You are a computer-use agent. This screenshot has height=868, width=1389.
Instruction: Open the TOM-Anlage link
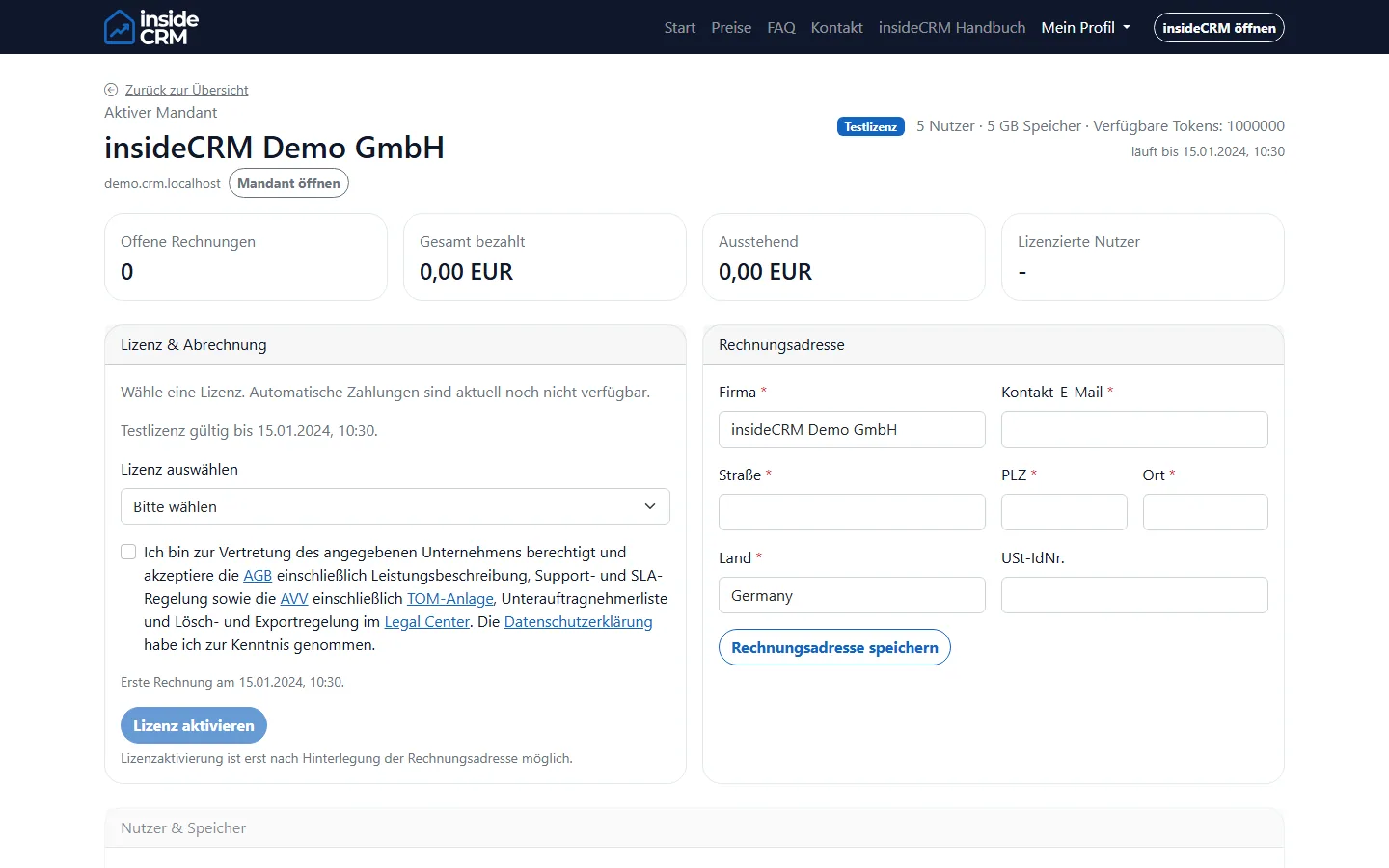click(x=450, y=598)
